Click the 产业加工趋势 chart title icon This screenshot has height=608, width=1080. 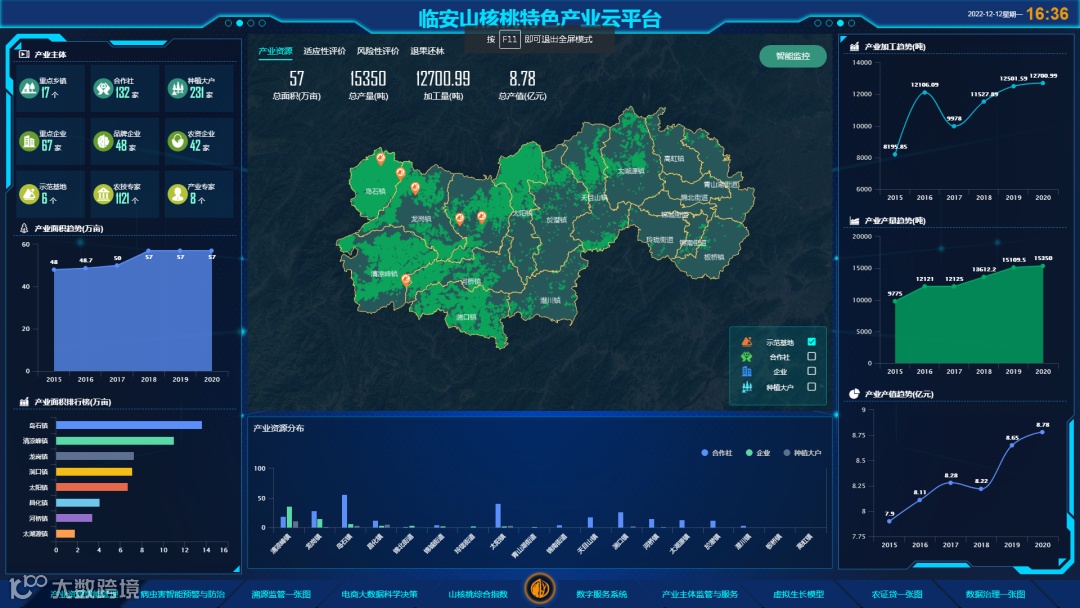[x=854, y=46]
